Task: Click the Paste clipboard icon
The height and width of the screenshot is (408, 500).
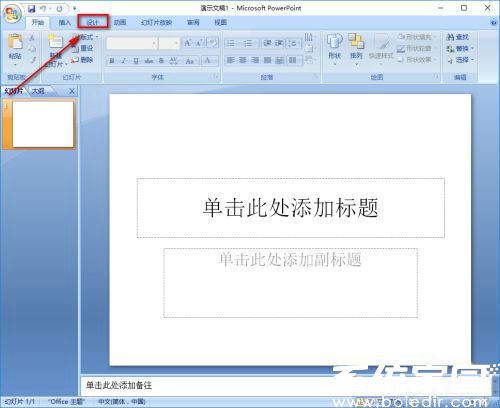Action: click(15, 42)
